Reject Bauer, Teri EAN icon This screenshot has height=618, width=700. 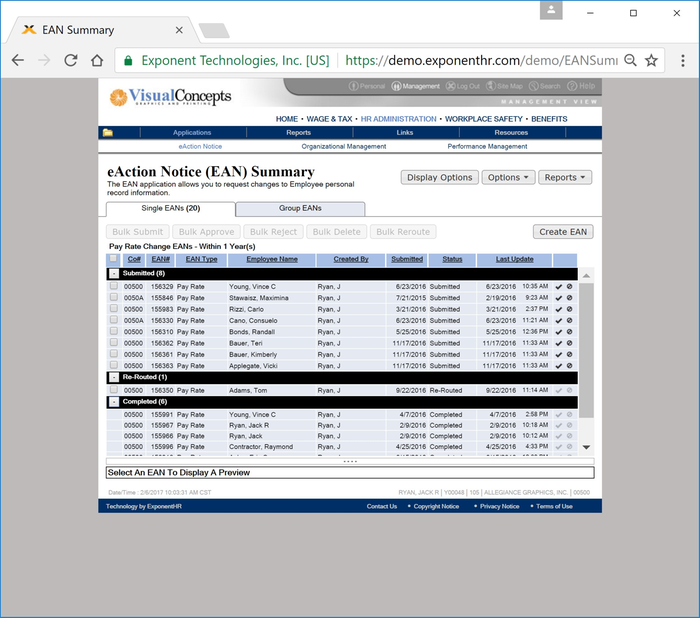click(x=570, y=343)
